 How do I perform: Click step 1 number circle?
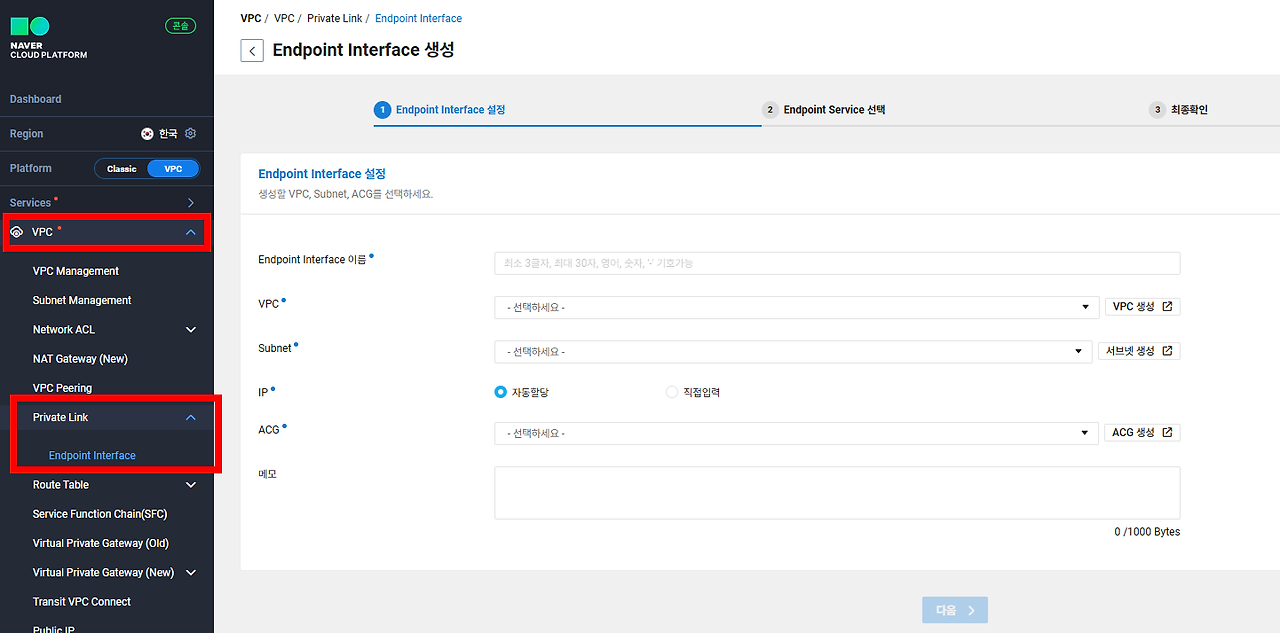click(x=382, y=110)
